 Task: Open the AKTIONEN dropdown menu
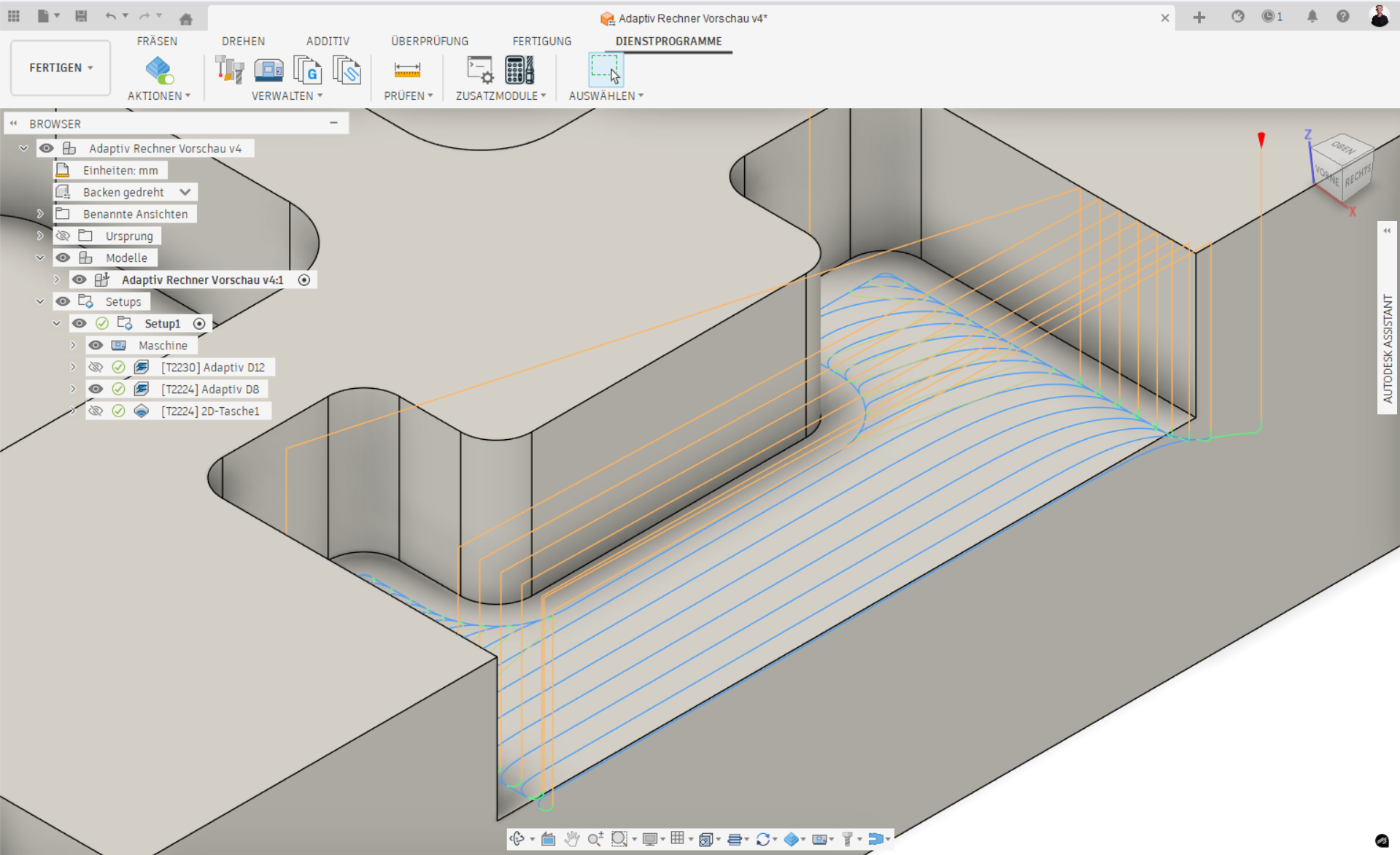(159, 96)
